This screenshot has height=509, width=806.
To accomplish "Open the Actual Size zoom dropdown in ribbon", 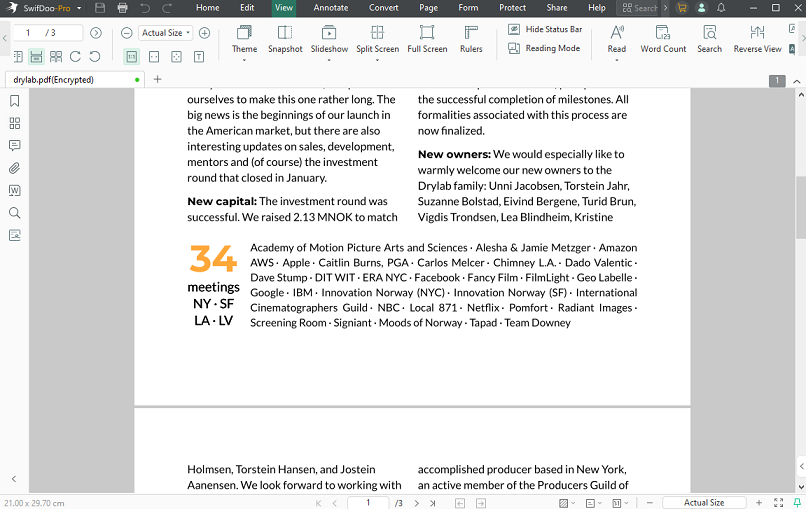I will (166, 33).
